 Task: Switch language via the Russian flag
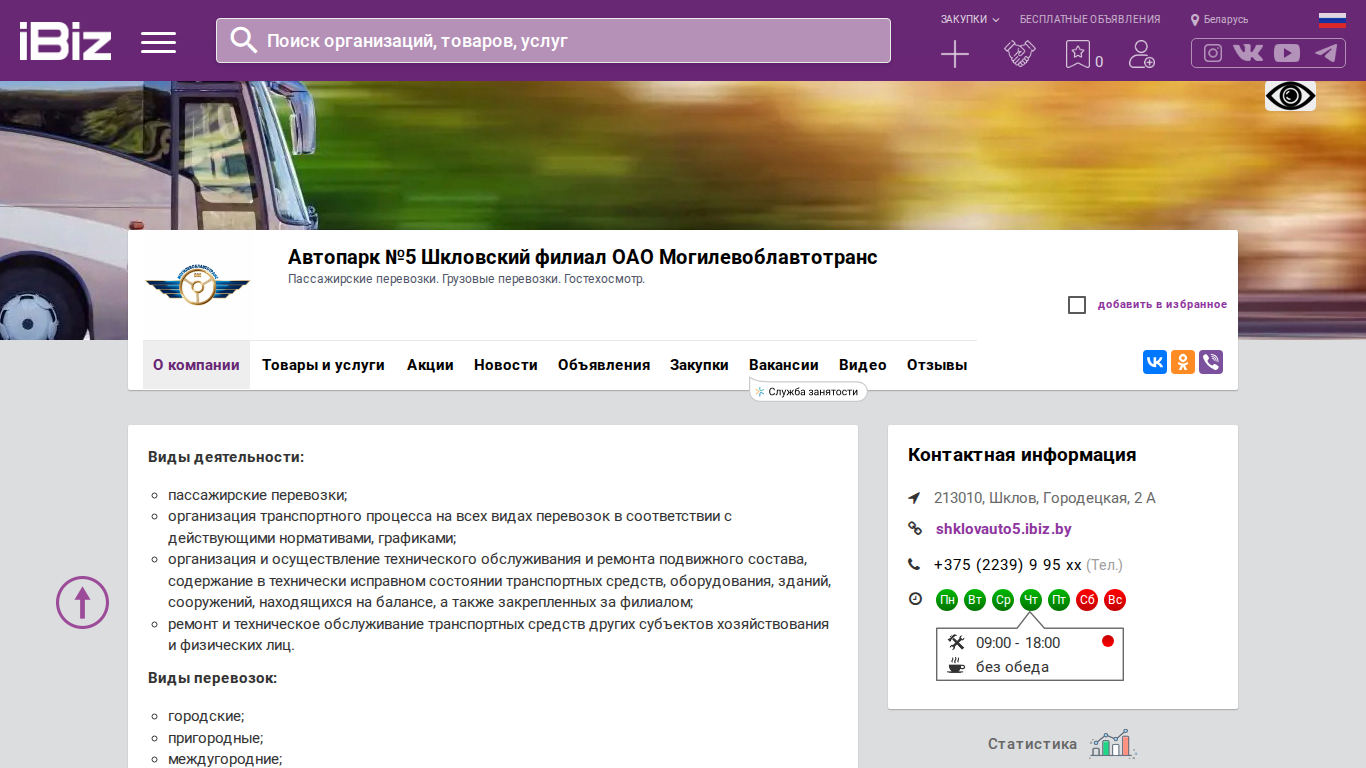click(1332, 20)
